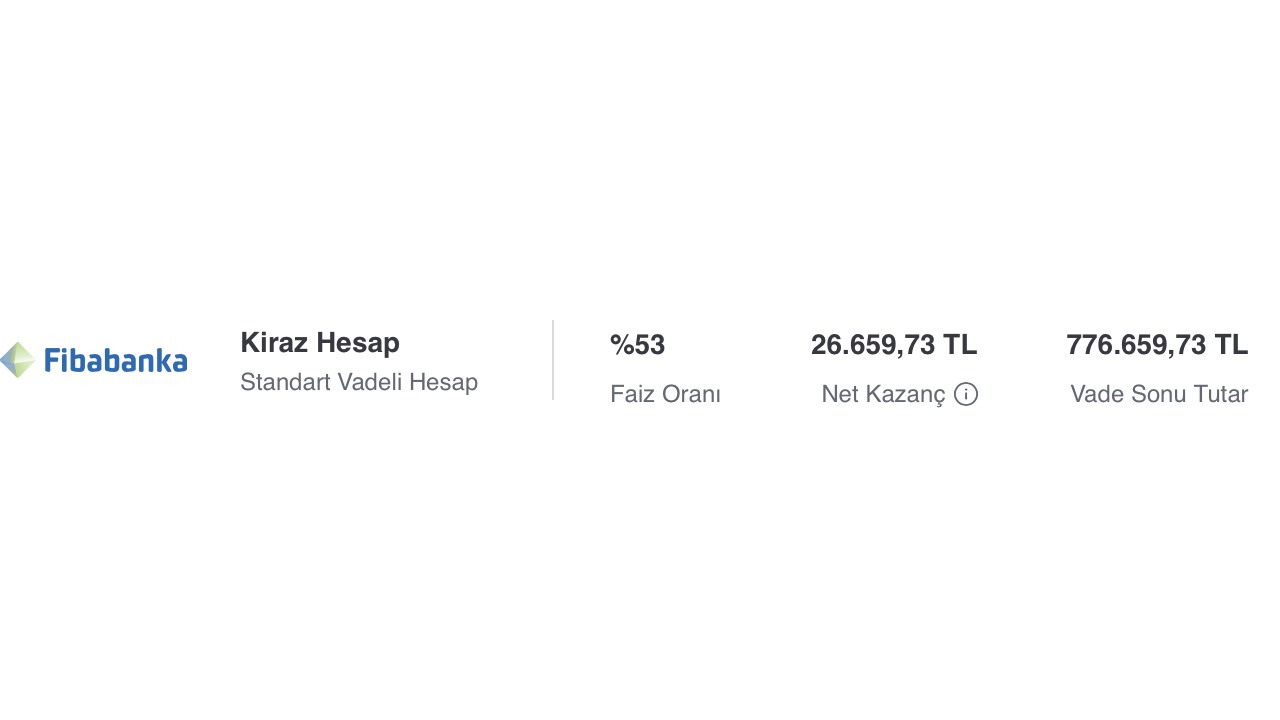Click the Net Kazanç info icon
Viewport: 1280px width, 720px height.
966,394
